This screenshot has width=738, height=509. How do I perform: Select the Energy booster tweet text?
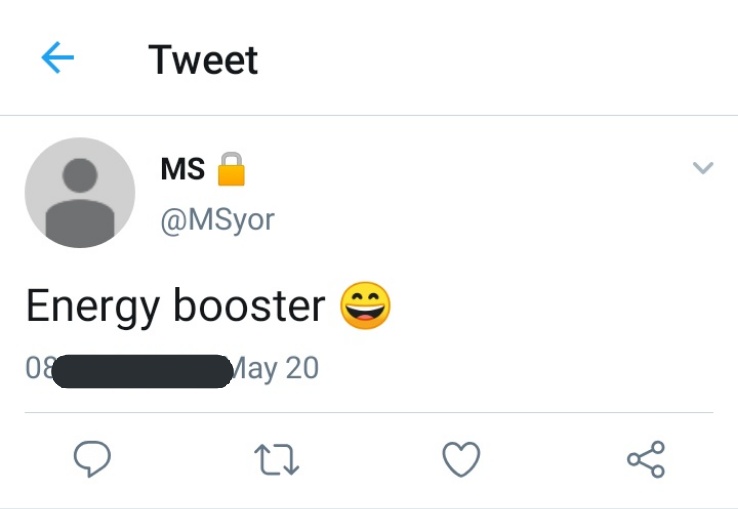click(176, 306)
